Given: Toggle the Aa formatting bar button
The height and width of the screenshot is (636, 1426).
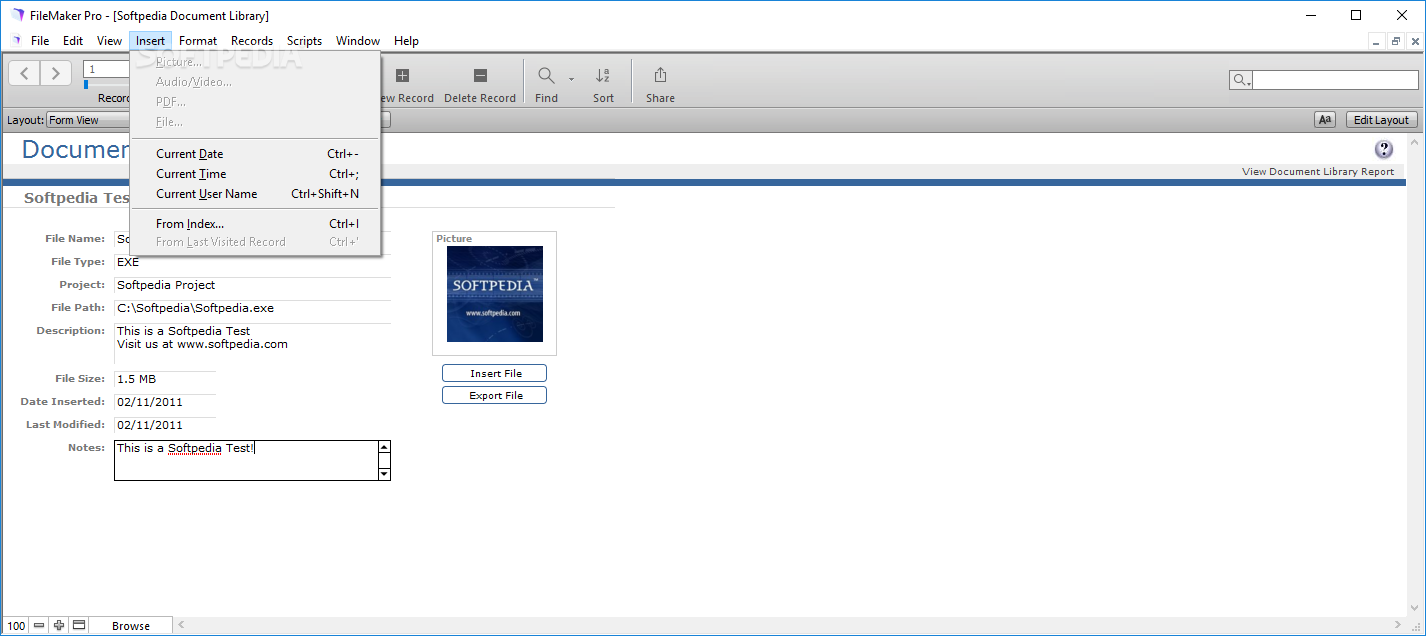Looking at the screenshot, I should pos(1325,120).
